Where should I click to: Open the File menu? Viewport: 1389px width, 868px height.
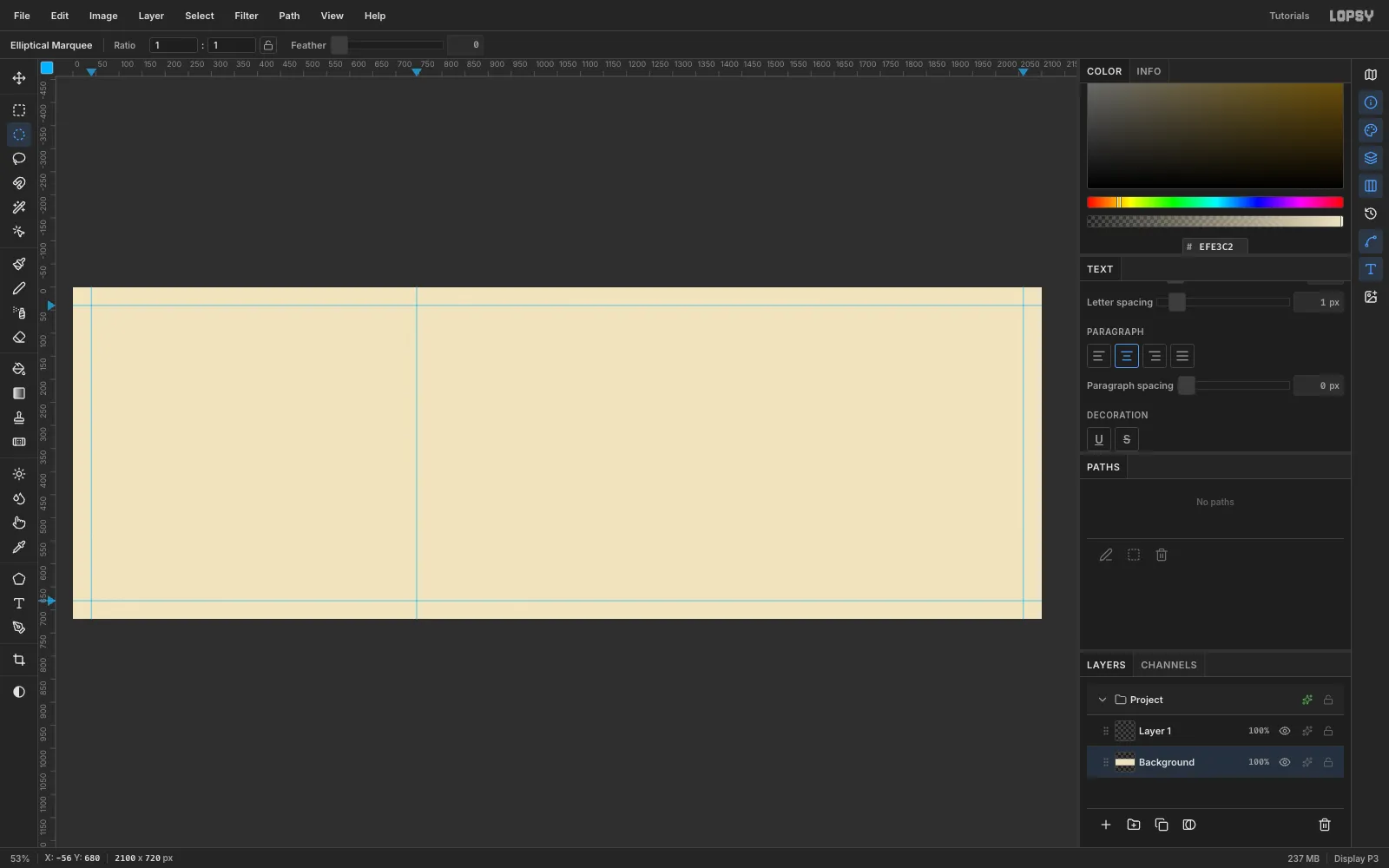(x=22, y=16)
